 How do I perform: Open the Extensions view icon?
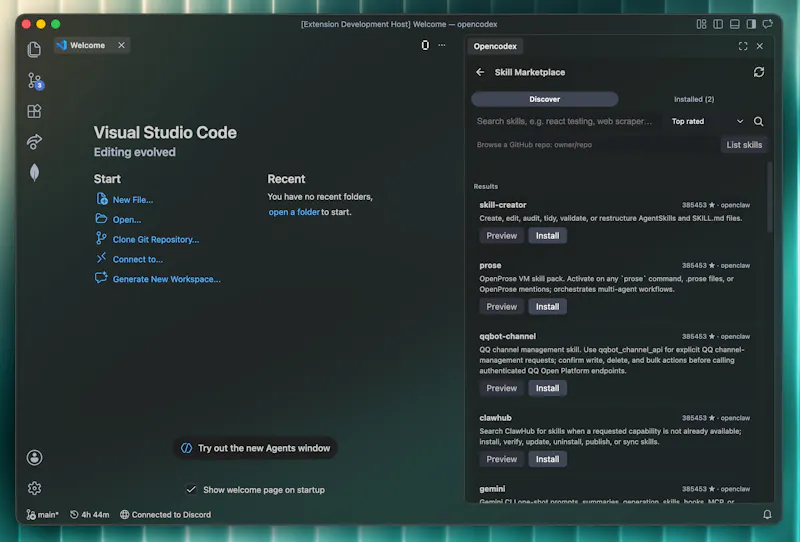34,111
